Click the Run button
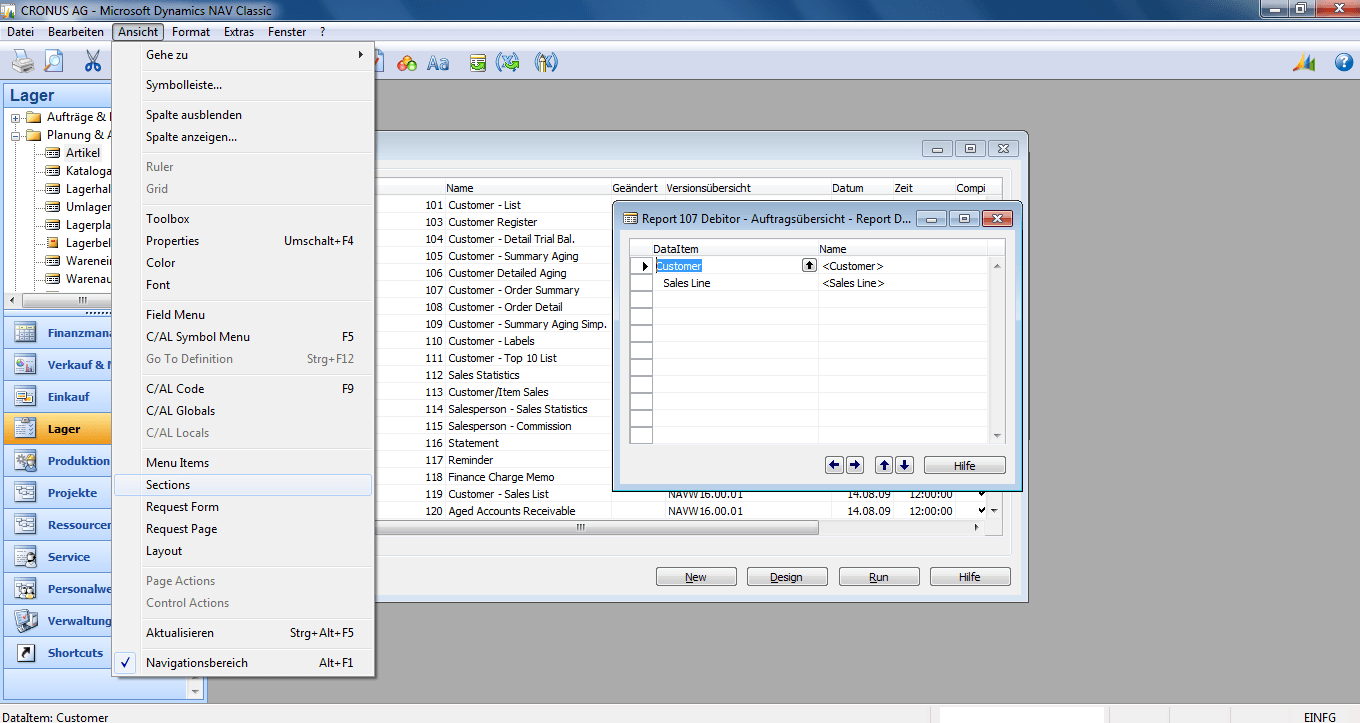The image size is (1360, 723). (879, 577)
